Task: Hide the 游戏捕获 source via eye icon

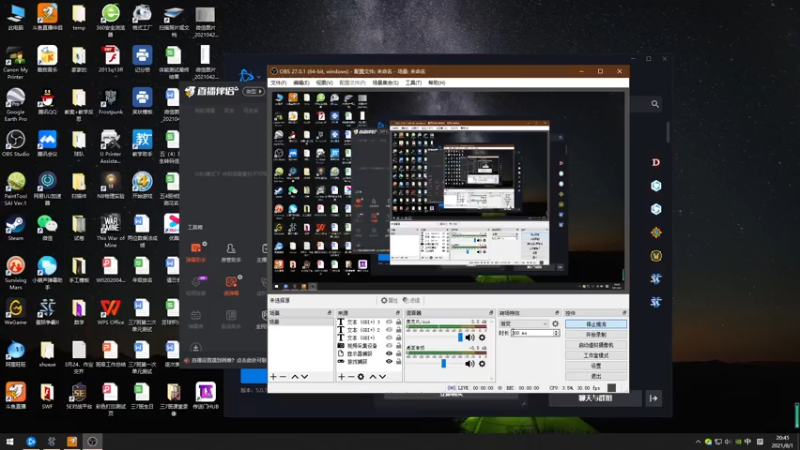Action: coord(389,361)
